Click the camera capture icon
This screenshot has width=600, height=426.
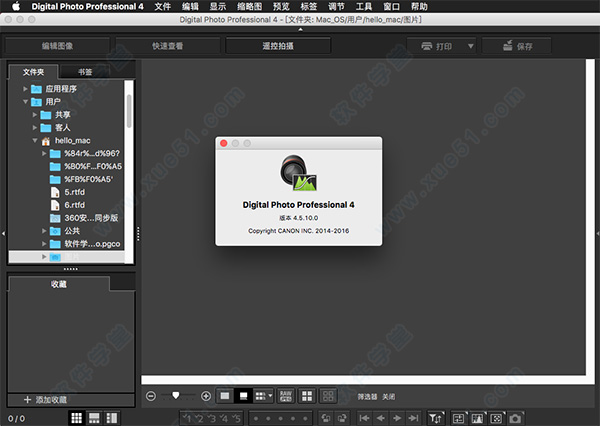click(x=515, y=418)
